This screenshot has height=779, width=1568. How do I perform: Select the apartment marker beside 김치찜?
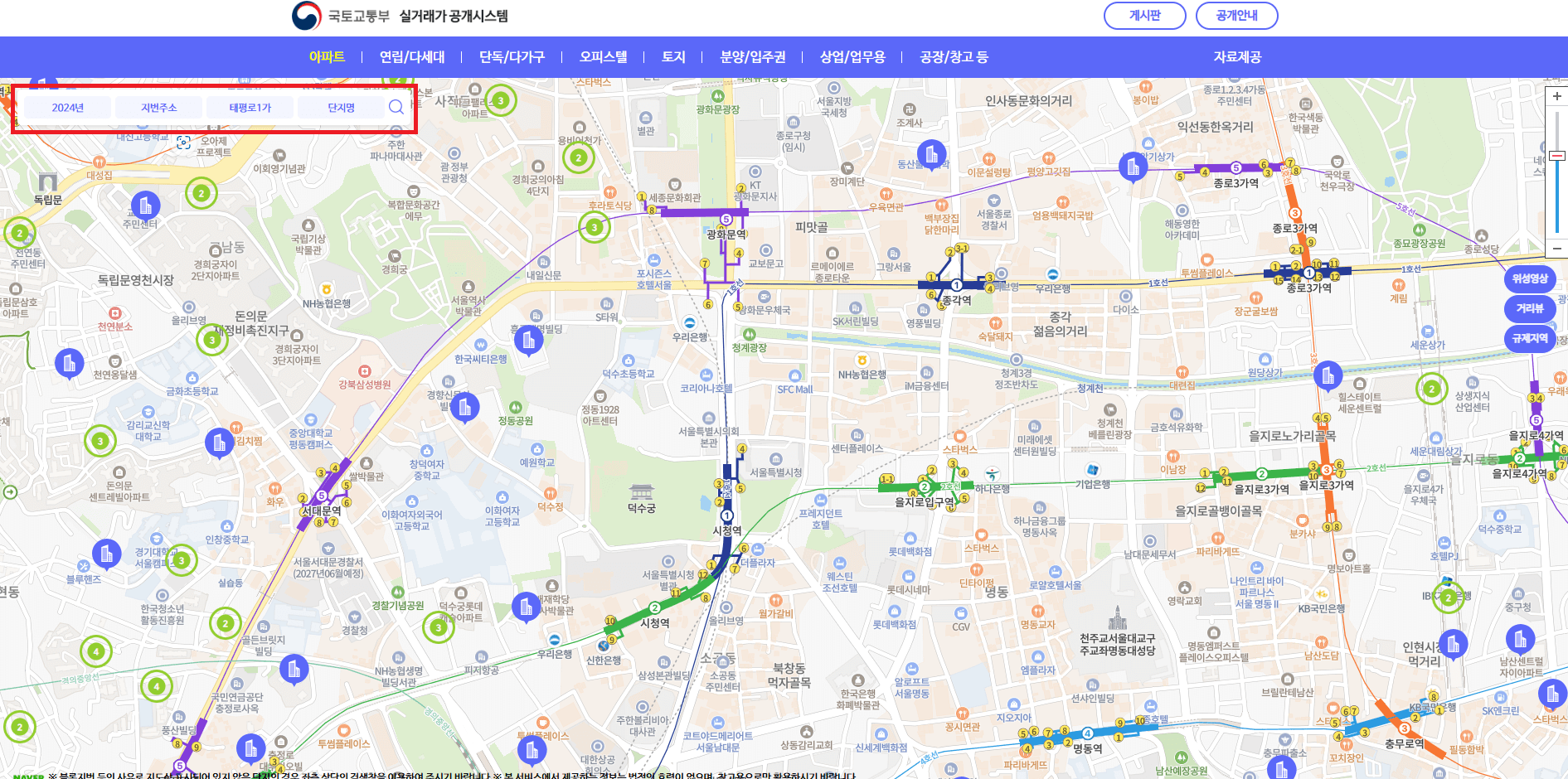tap(219, 443)
